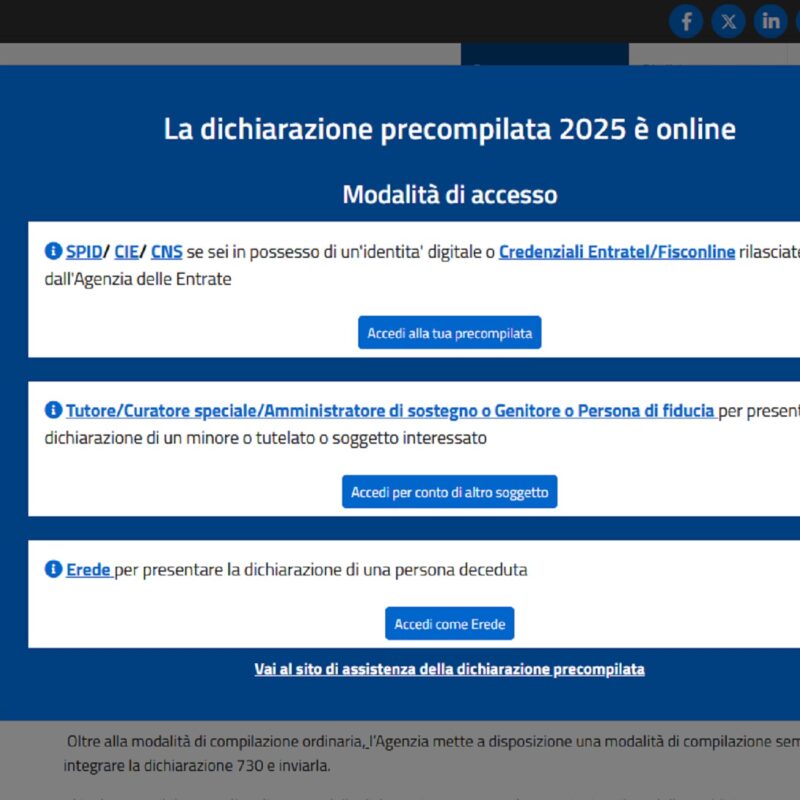The width and height of the screenshot is (800, 800).
Task: Click the 'Accedi alla tua precompilata' button
Action: pyautogui.click(x=449, y=333)
